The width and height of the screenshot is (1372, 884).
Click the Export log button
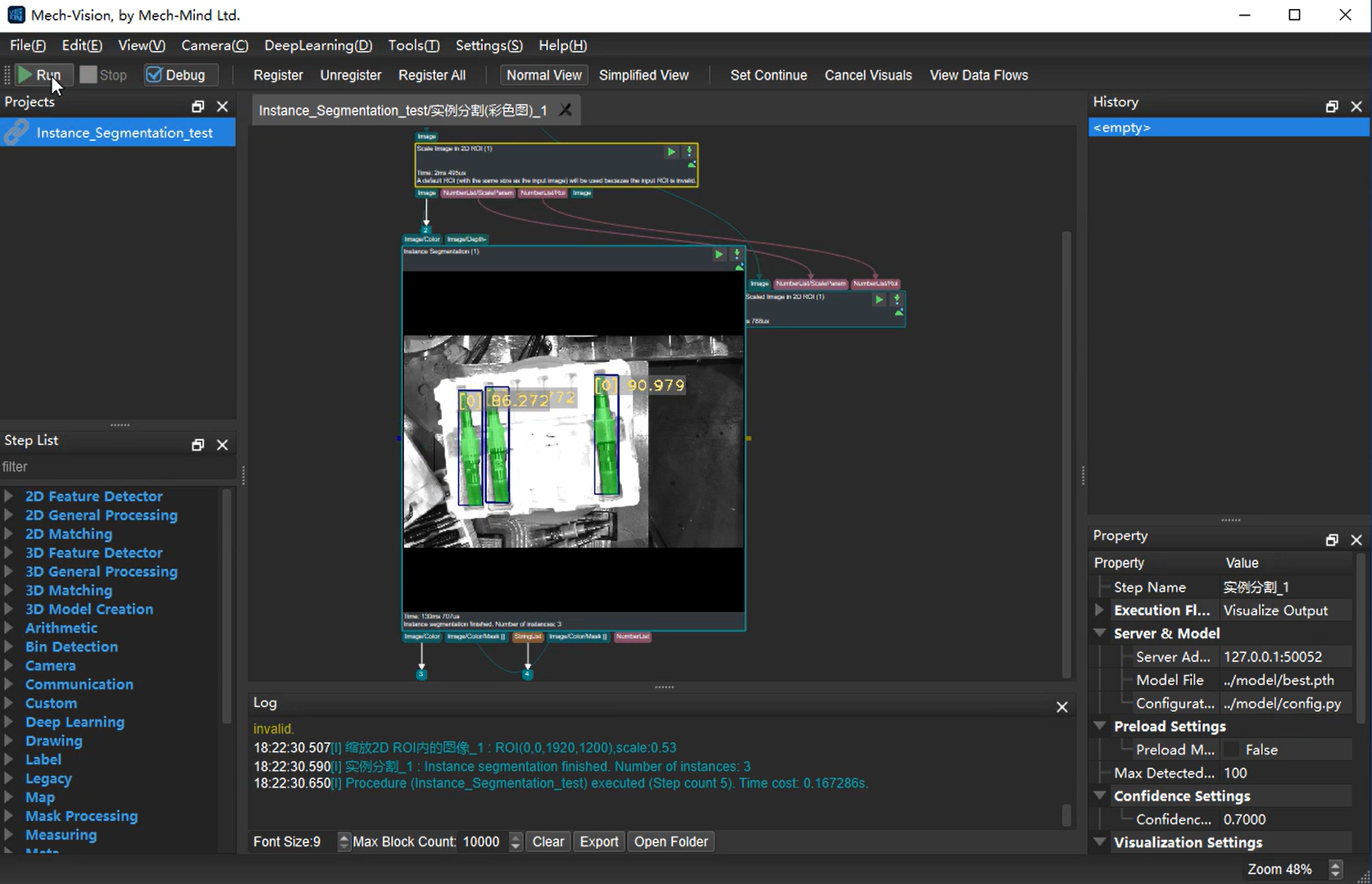tap(599, 841)
